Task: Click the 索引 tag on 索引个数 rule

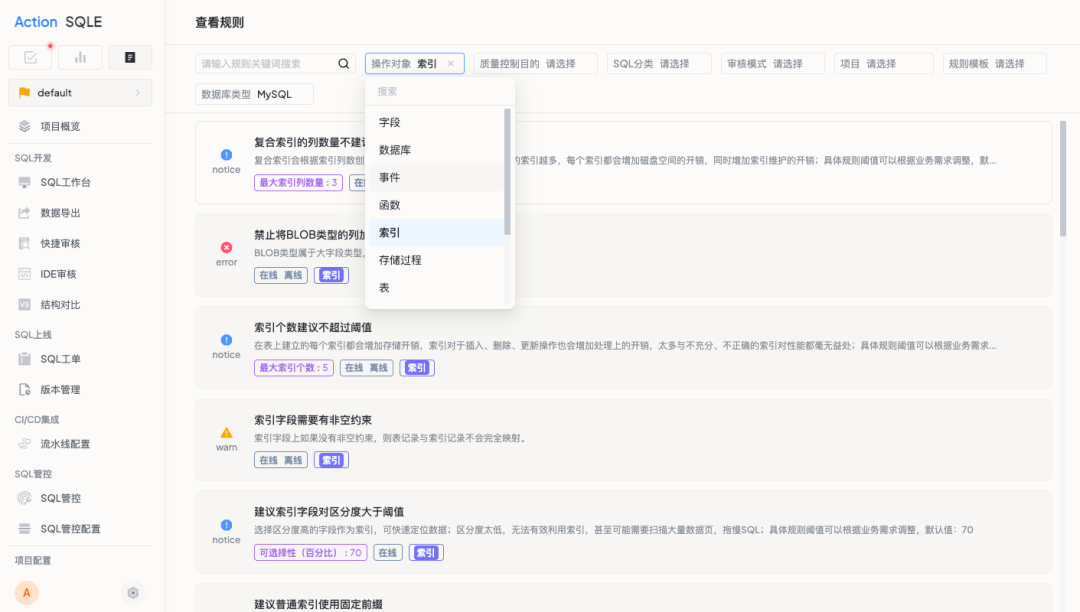Action: point(417,368)
